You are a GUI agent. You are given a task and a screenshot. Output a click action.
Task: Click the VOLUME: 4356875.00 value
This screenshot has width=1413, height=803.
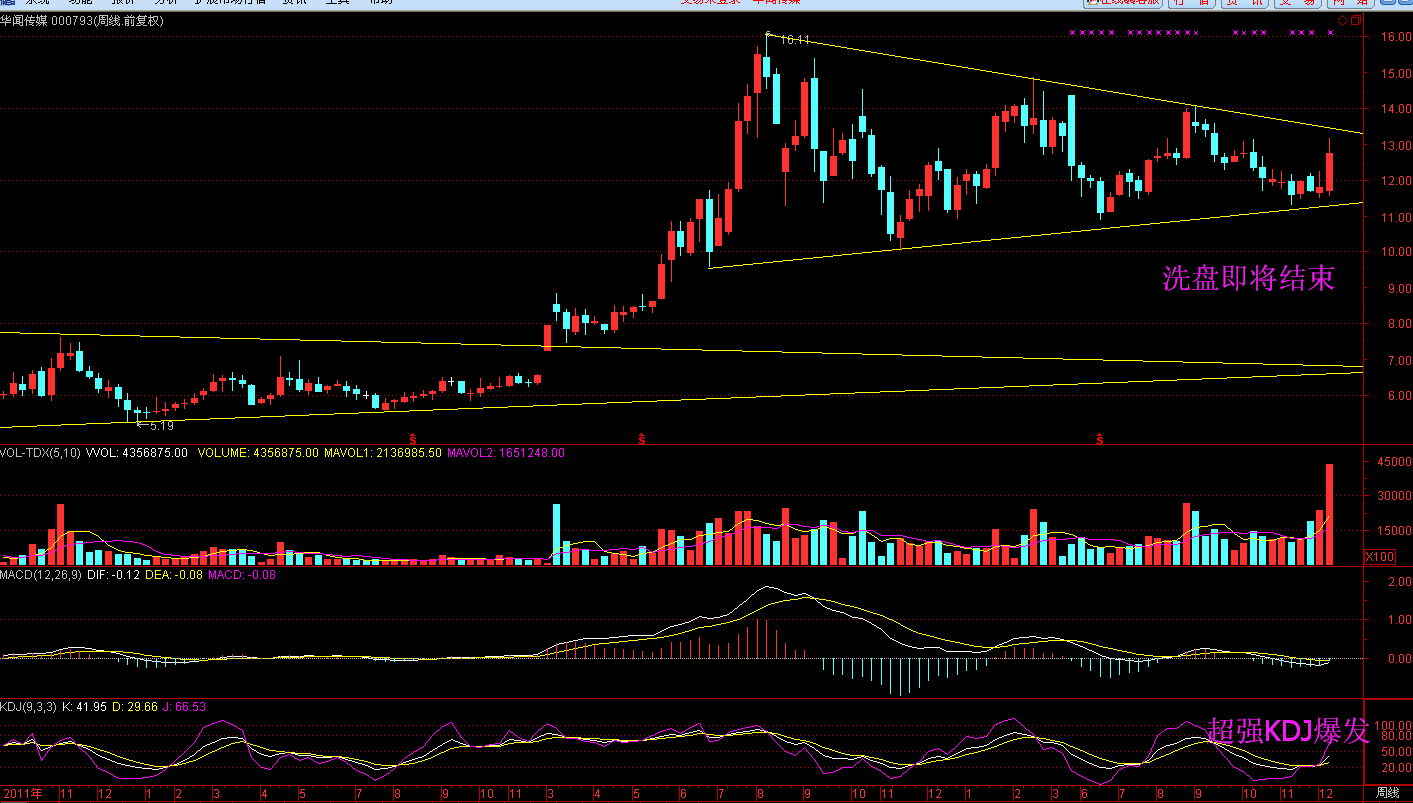point(258,453)
